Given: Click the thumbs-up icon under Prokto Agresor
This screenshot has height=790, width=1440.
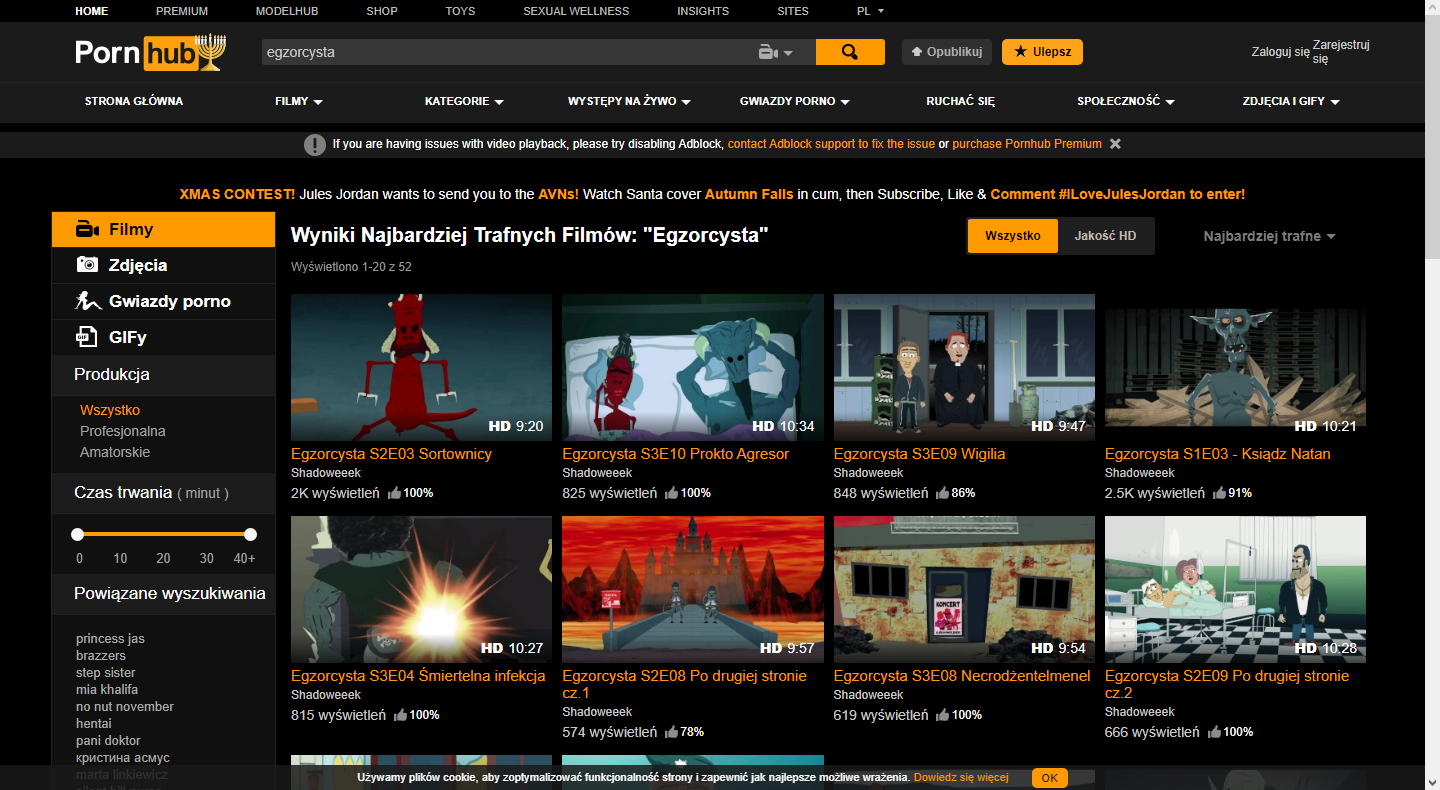Looking at the screenshot, I should click(x=671, y=493).
